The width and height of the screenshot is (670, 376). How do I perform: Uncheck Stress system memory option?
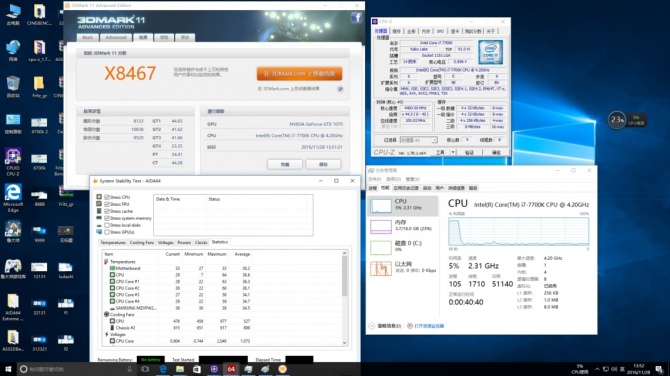[107, 218]
